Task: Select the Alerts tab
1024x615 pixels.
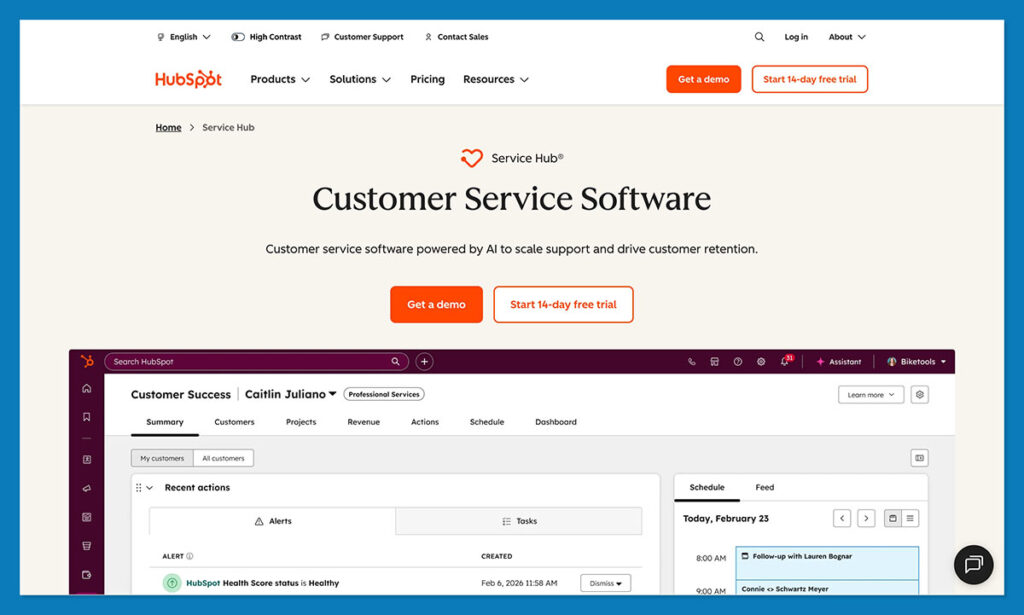Action: click(272, 521)
